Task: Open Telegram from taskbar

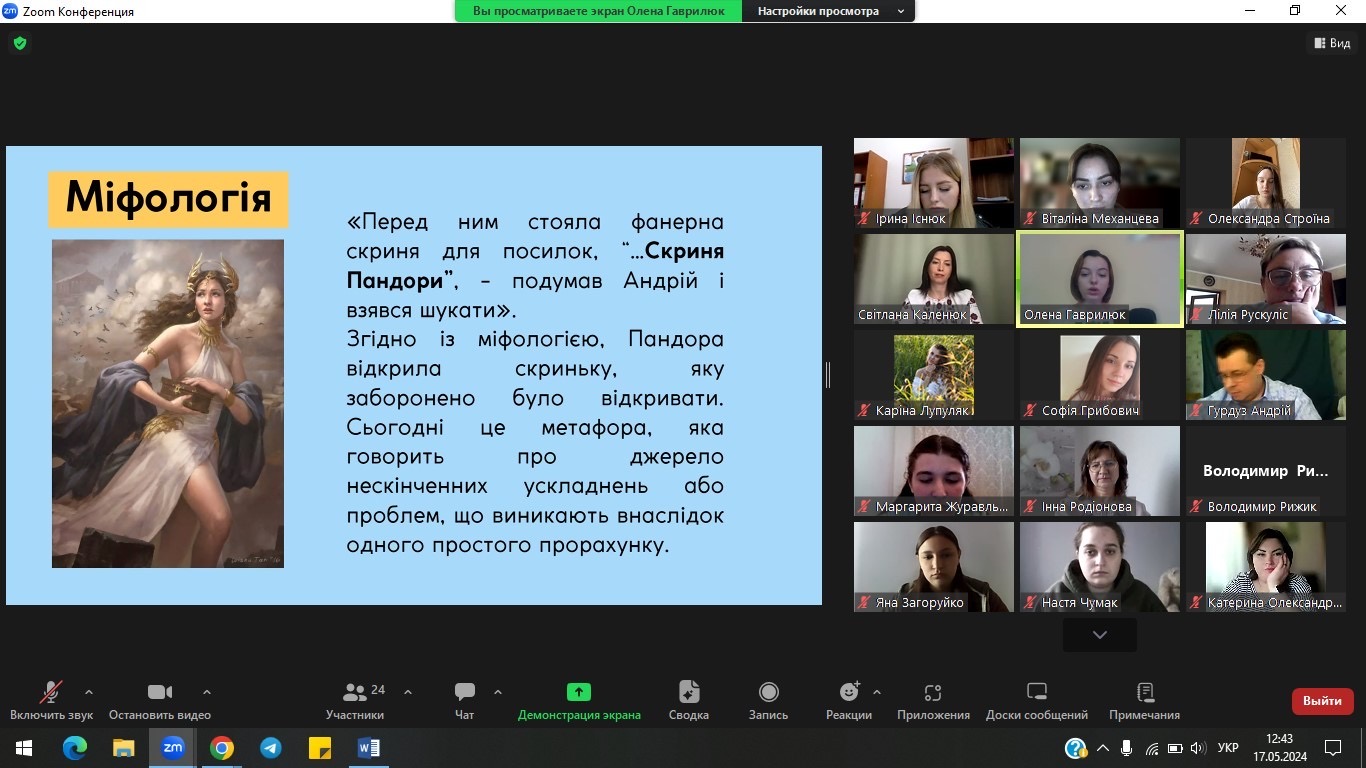Action: pos(271,748)
